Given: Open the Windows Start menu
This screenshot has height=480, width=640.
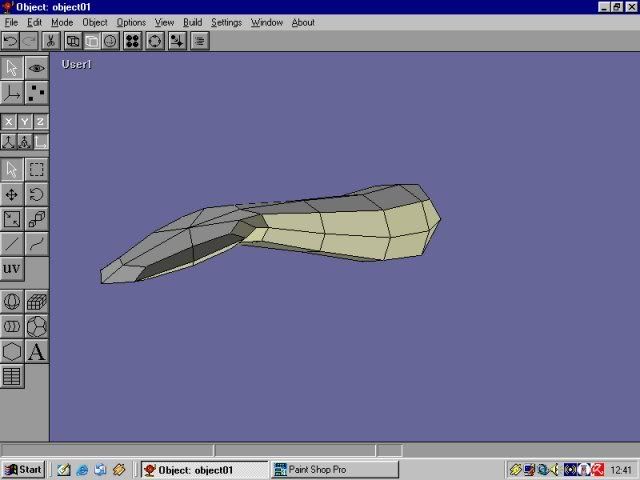Looking at the screenshot, I should pos(23,469).
